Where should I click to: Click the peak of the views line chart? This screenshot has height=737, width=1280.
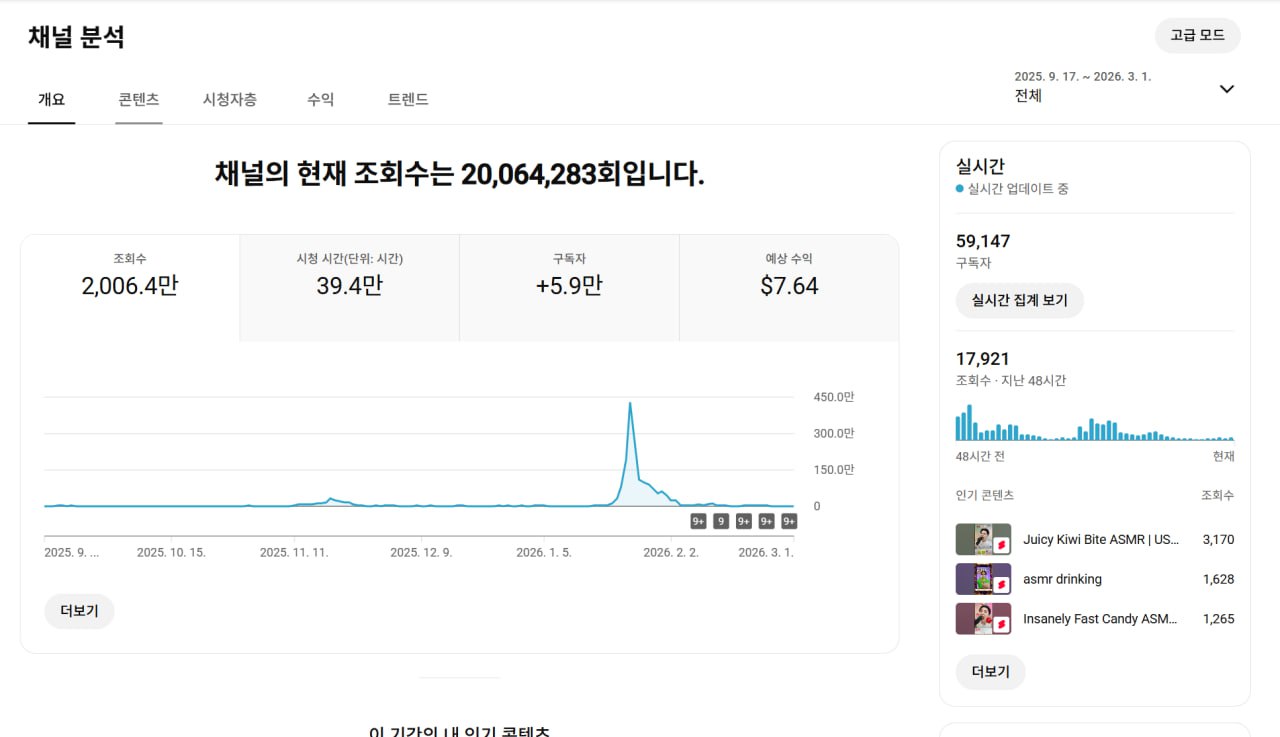(630, 403)
